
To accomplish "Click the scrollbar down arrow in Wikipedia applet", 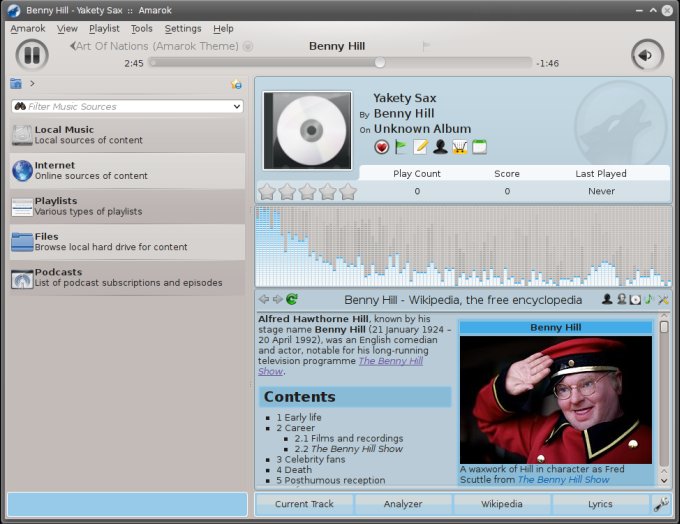I will pyautogui.click(x=664, y=480).
